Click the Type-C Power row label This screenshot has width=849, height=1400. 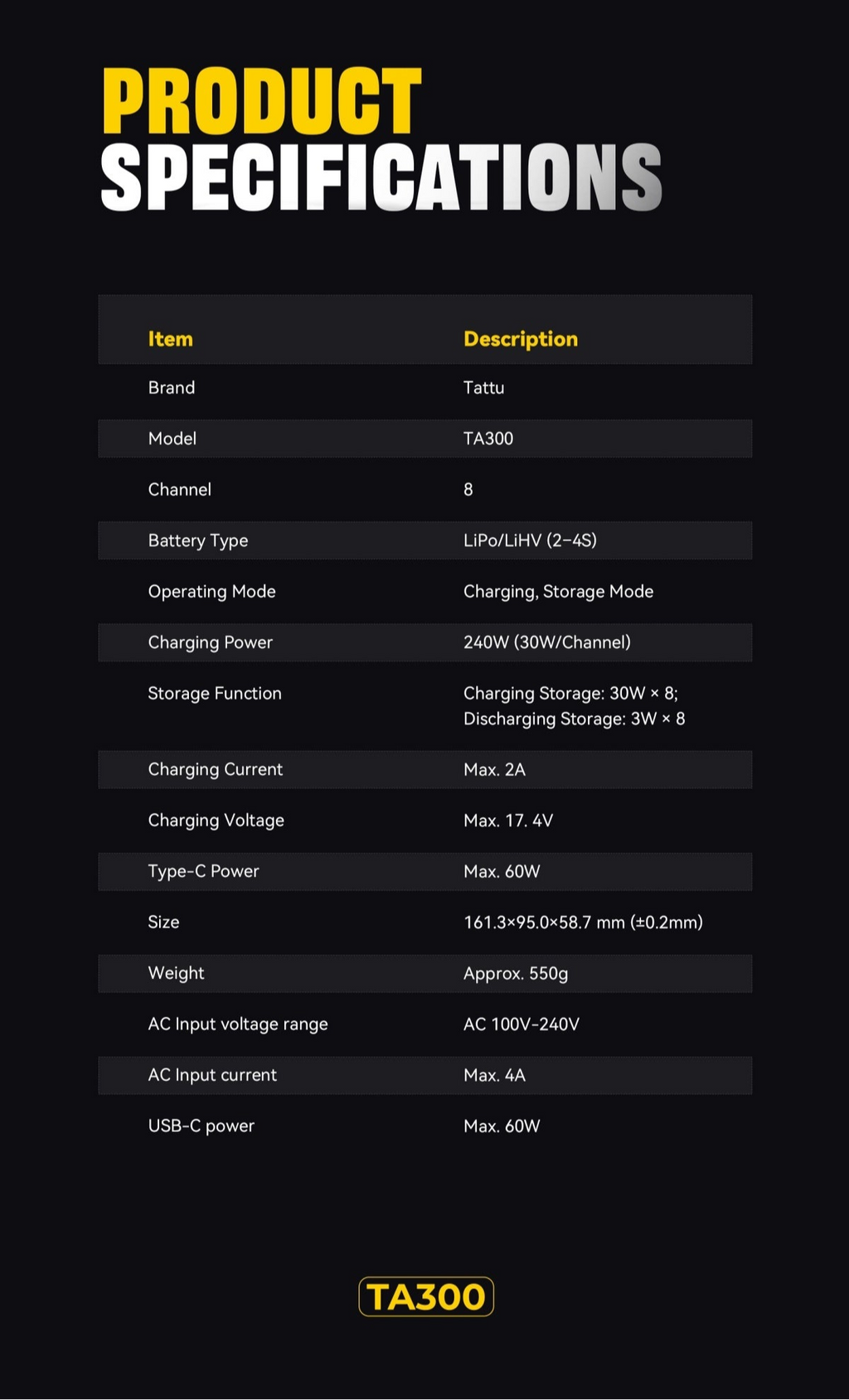[203, 871]
